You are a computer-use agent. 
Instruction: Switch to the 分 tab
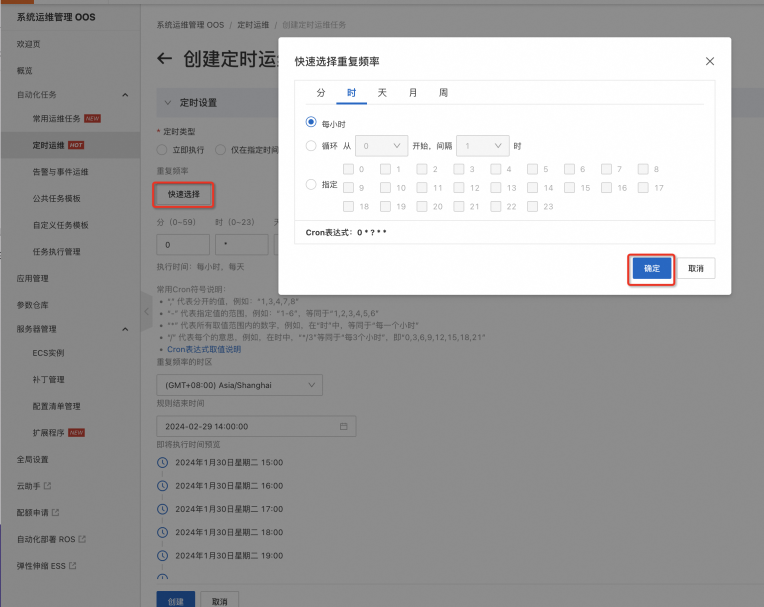321,93
